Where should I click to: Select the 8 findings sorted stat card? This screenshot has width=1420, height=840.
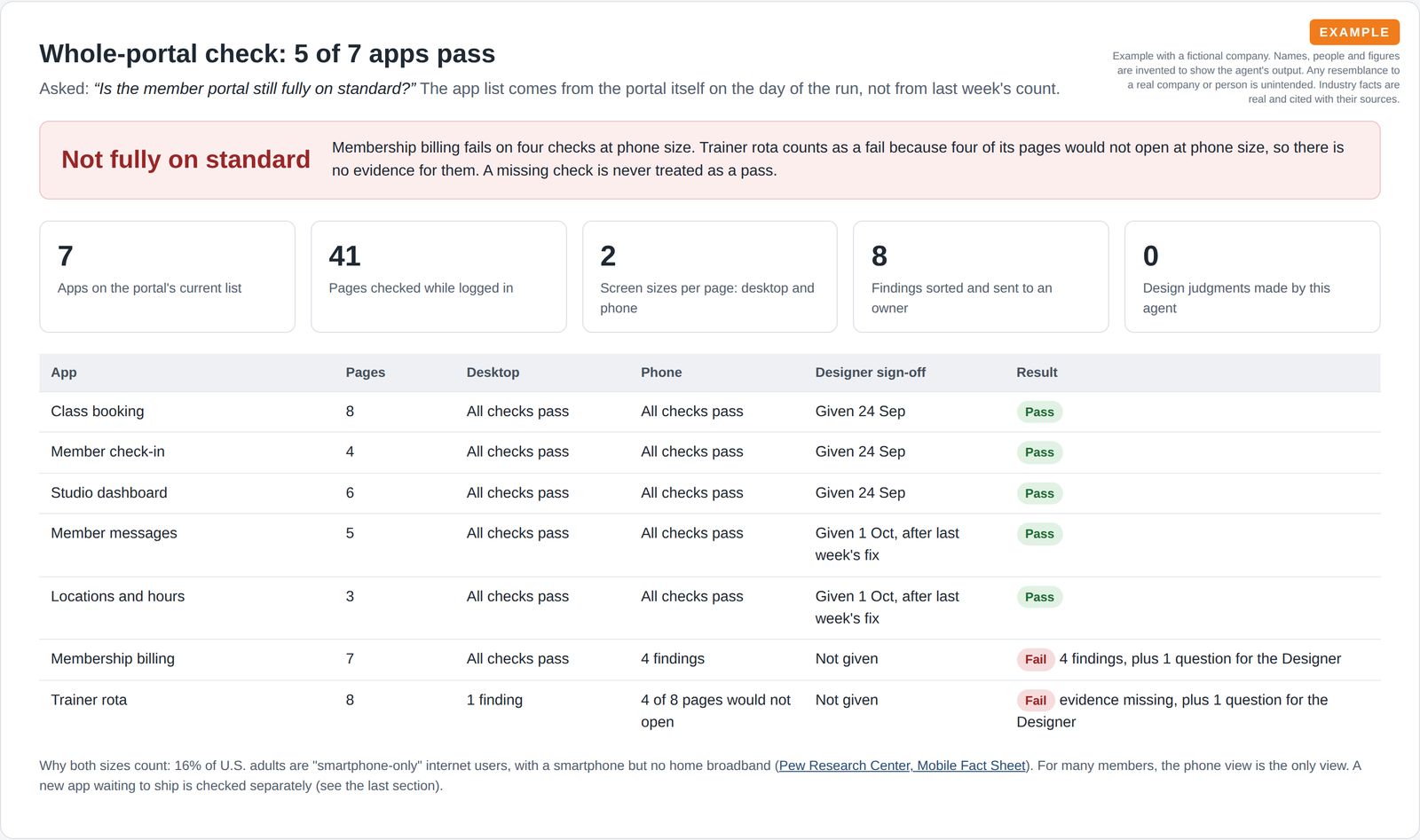[x=981, y=277]
